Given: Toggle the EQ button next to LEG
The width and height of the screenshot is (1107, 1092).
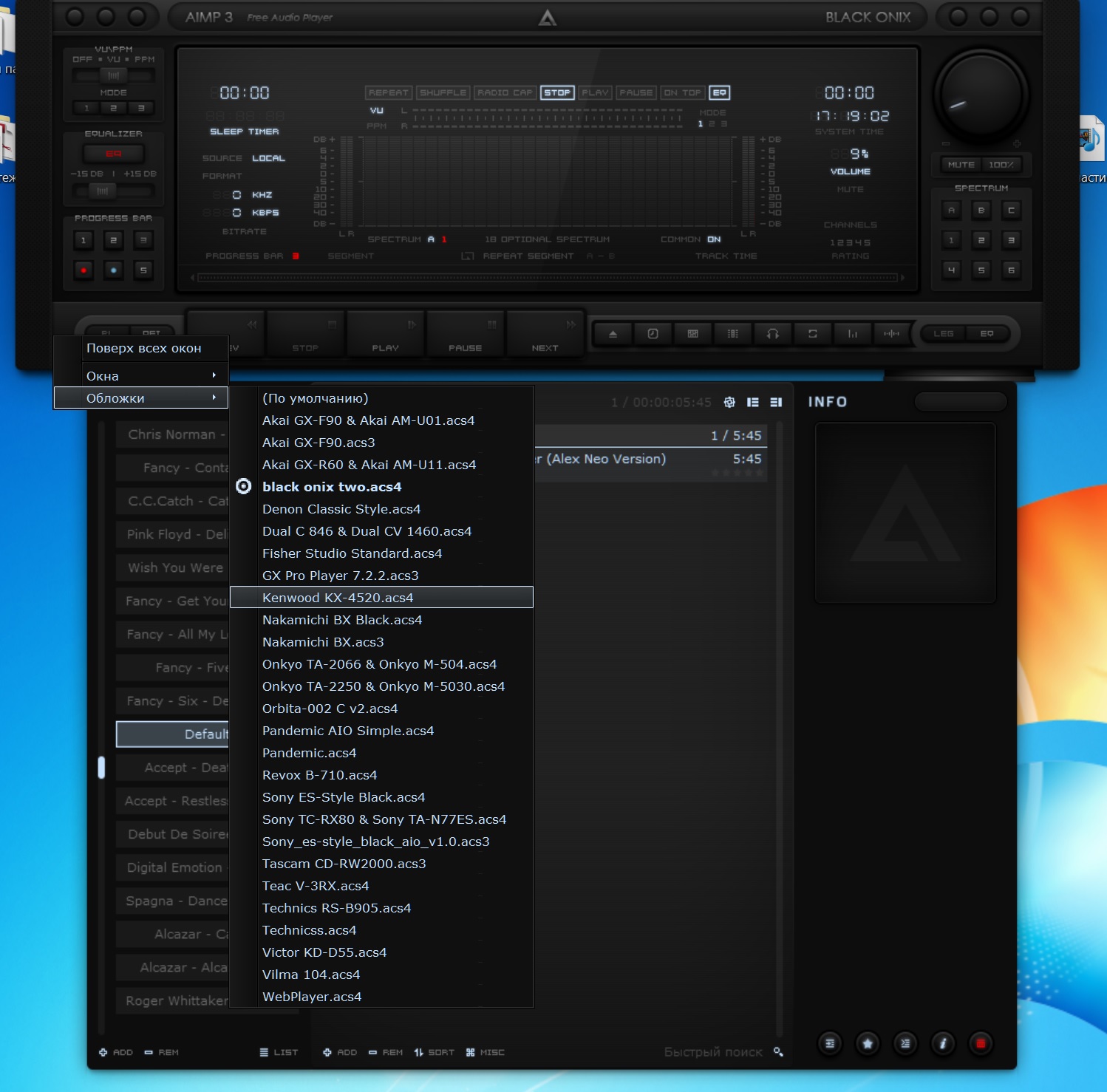Looking at the screenshot, I should click(x=987, y=334).
